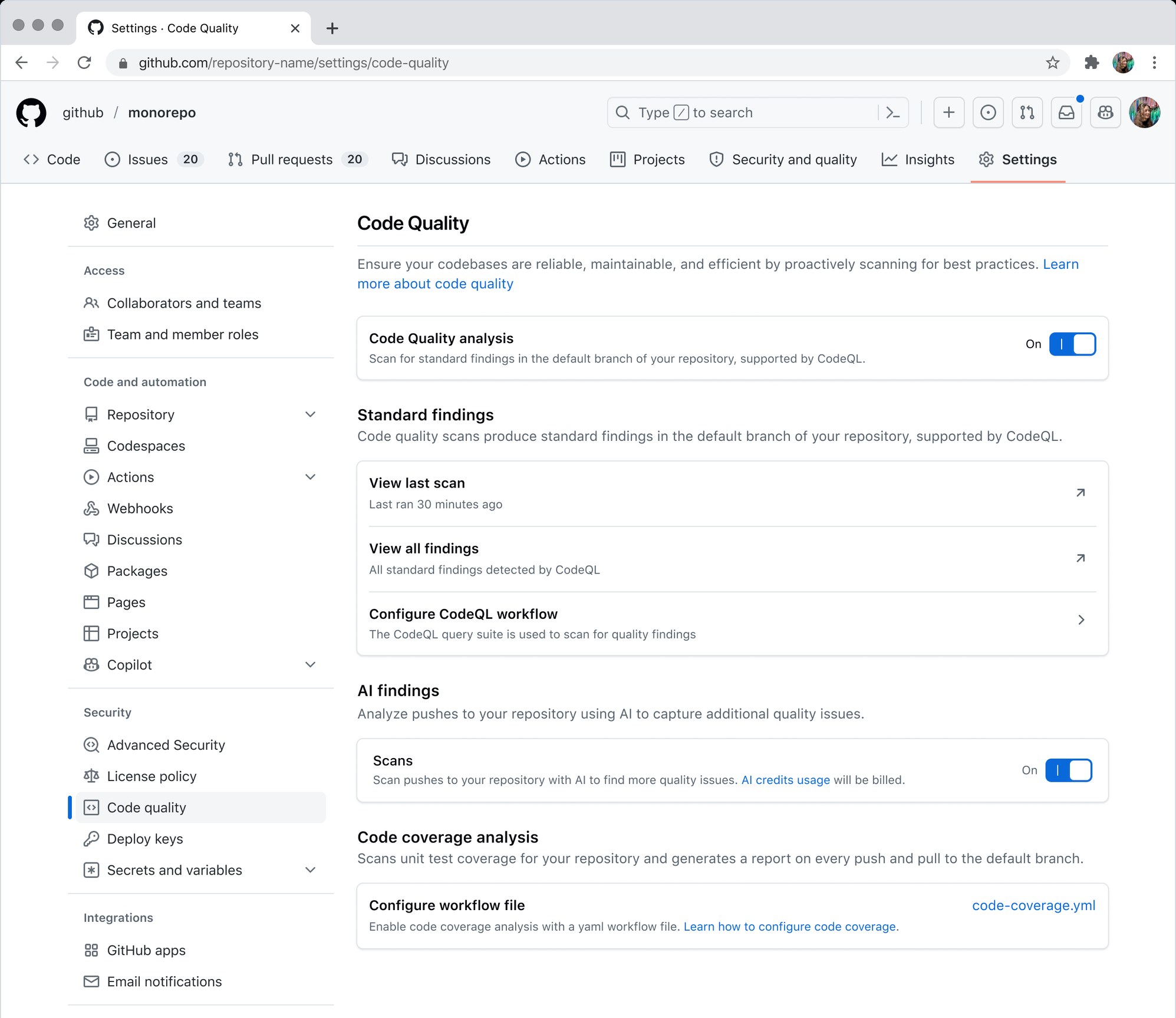Switch to the Security and quality tab
This screenshot has width=1176, height=1018.
783,159
